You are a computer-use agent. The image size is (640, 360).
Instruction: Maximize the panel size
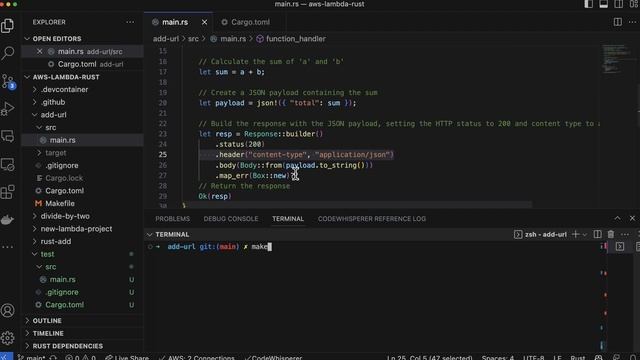(617, 218)
